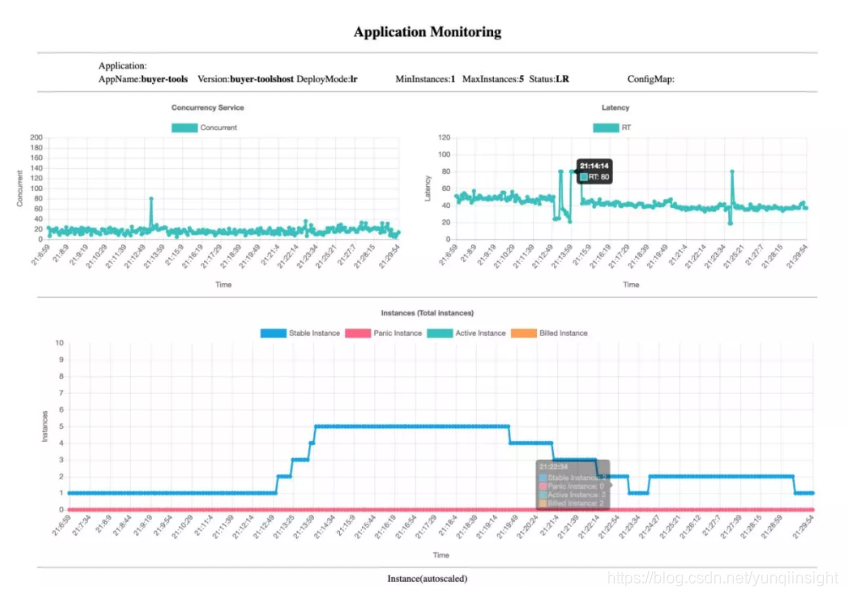The height and width of the screenshot is (596, 848).
Task: Click the 21:22:34 tooltip header in Instances chart
Action: [x=553, y=467]
